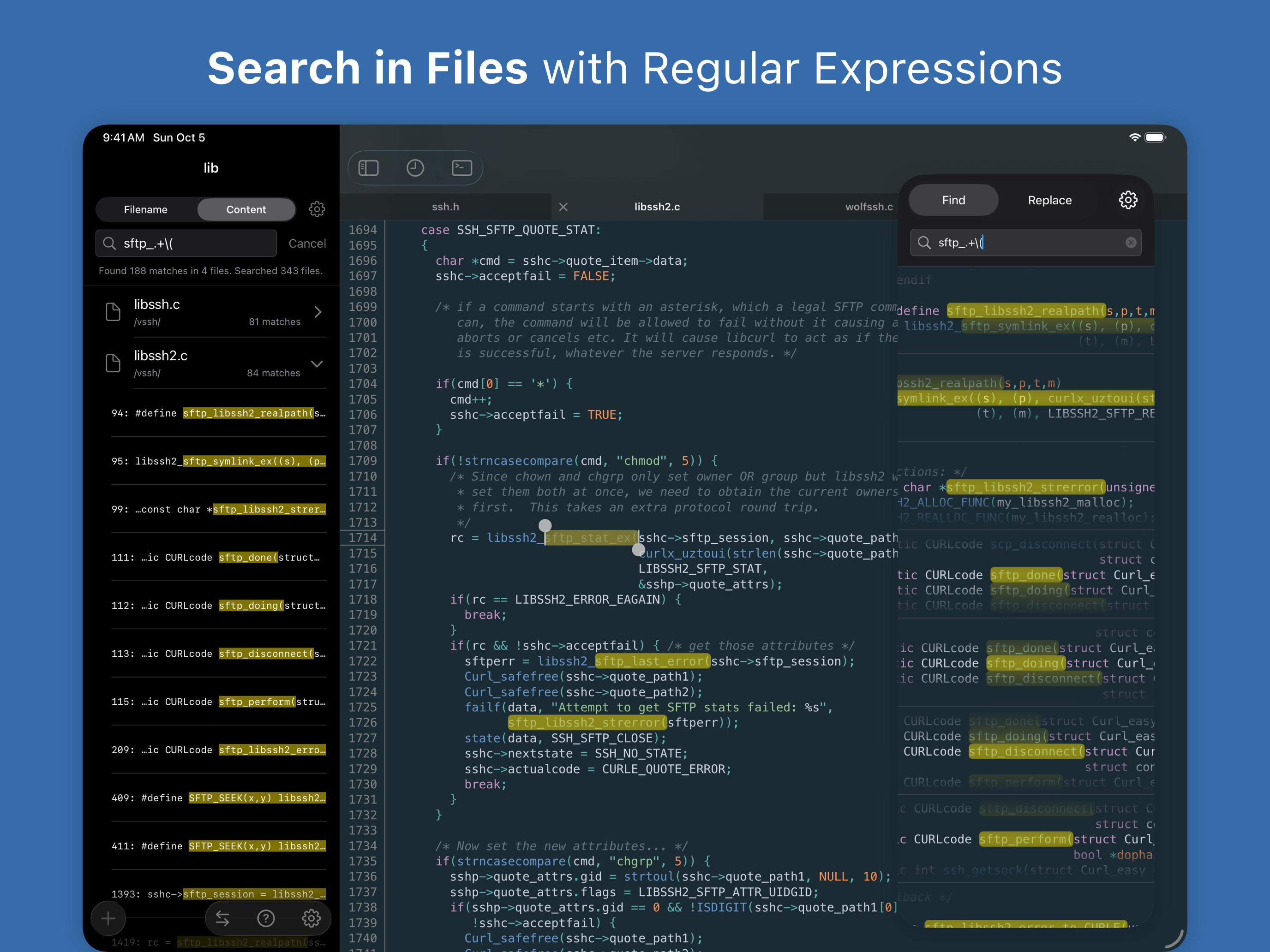Open app settings gear in the bottom bar
The width and height of the screenshot is (1270, 952).
pos(311,918)
